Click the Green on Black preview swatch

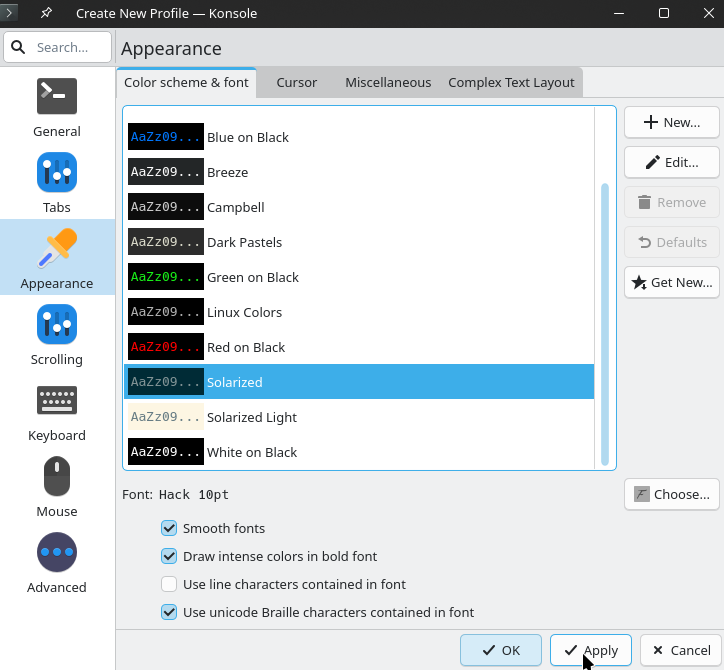pyautogui.click(x=166, y=277)
